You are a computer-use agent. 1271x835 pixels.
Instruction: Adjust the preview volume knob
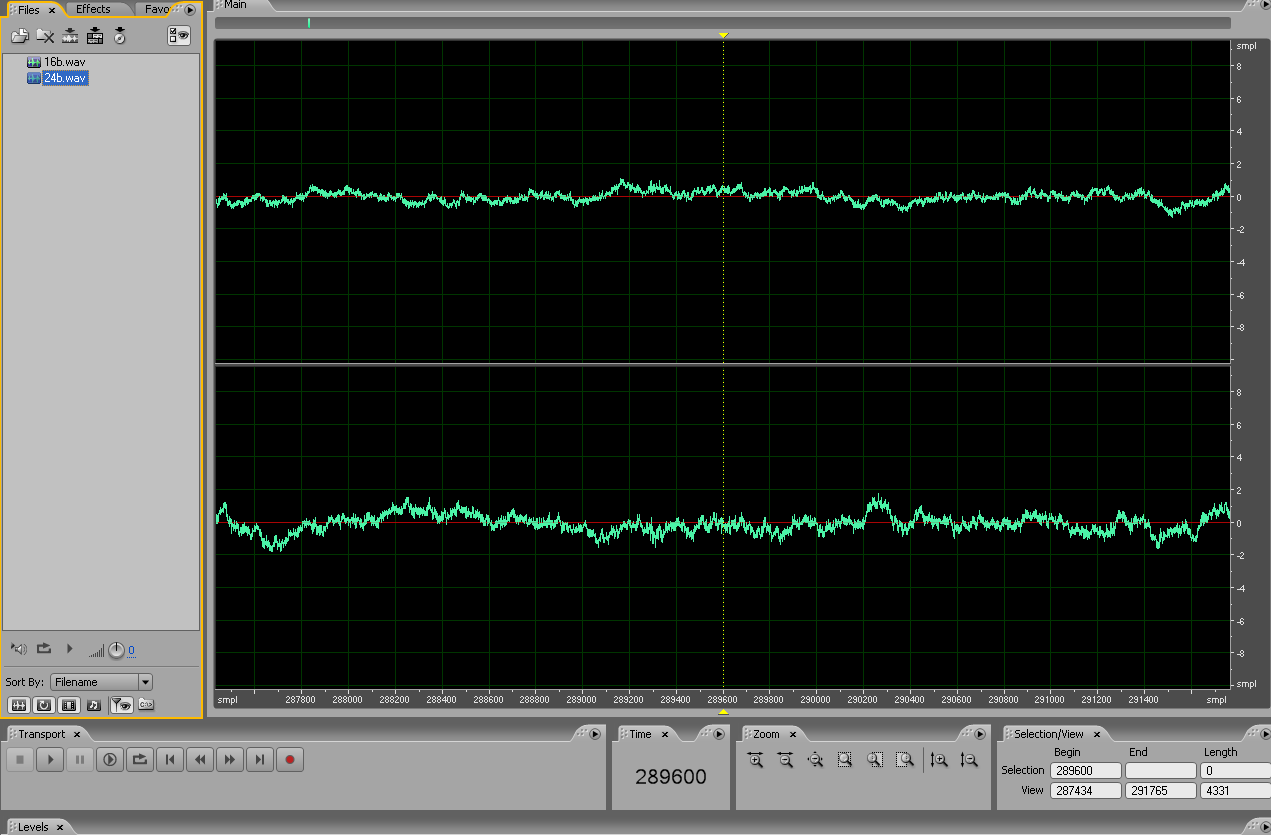pyautogui.click(x=117, y=650)
